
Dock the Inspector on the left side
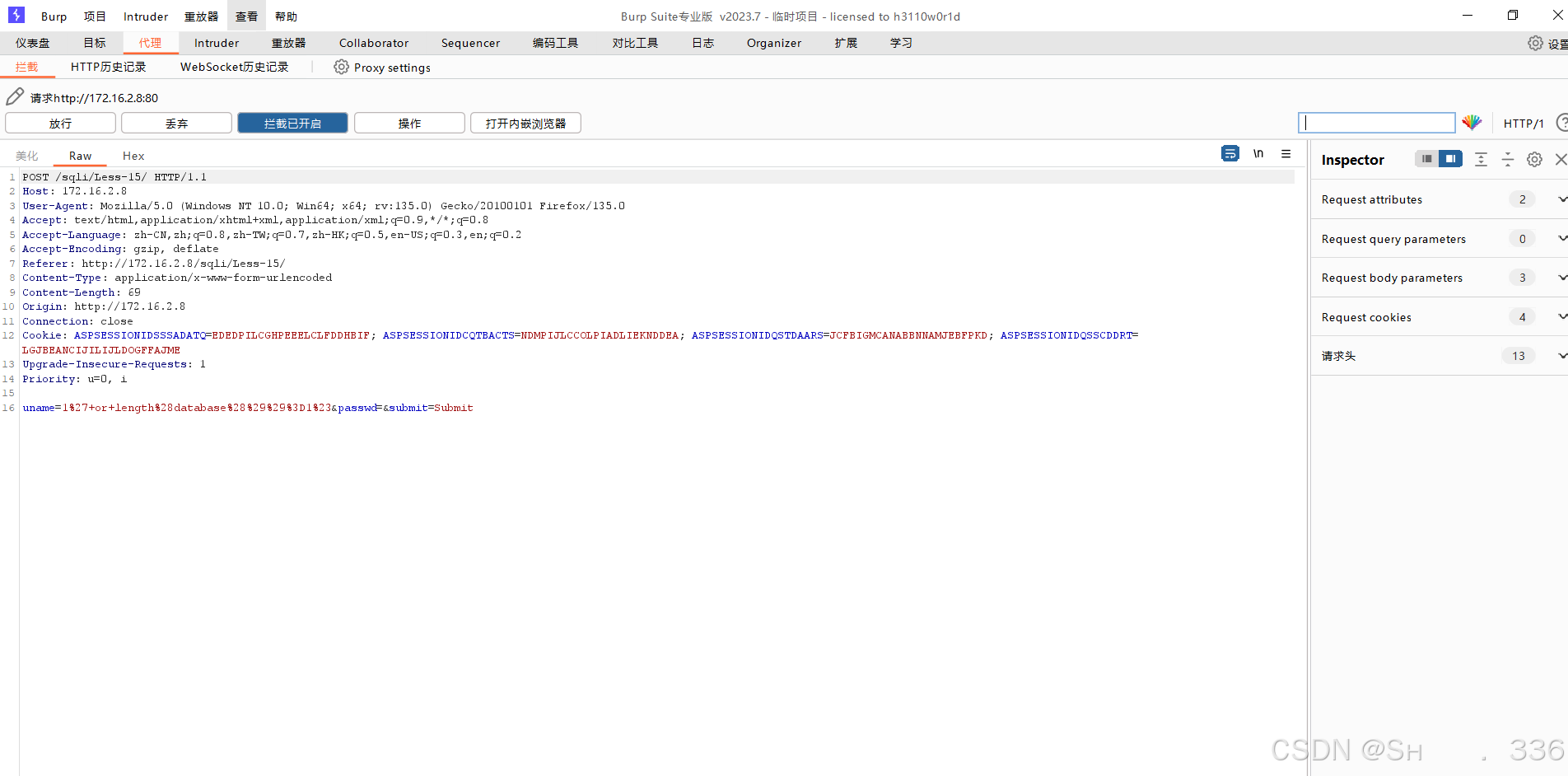1426,159
